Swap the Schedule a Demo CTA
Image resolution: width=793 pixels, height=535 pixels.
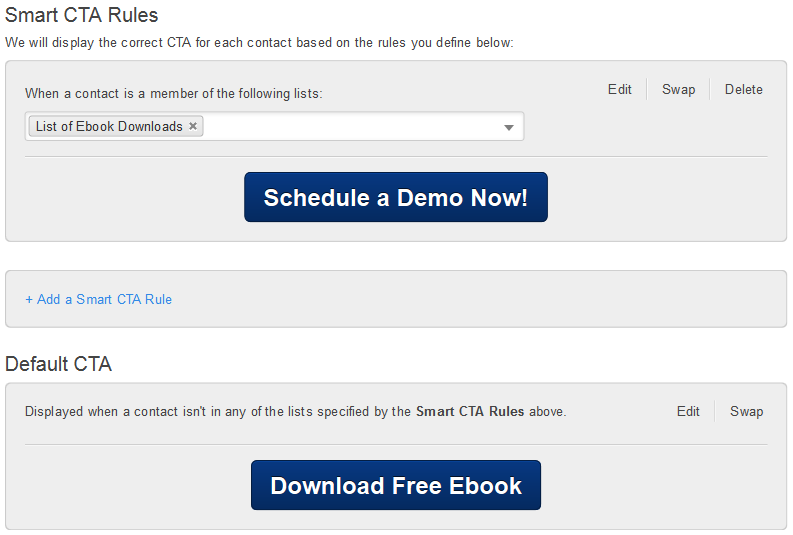678,89
